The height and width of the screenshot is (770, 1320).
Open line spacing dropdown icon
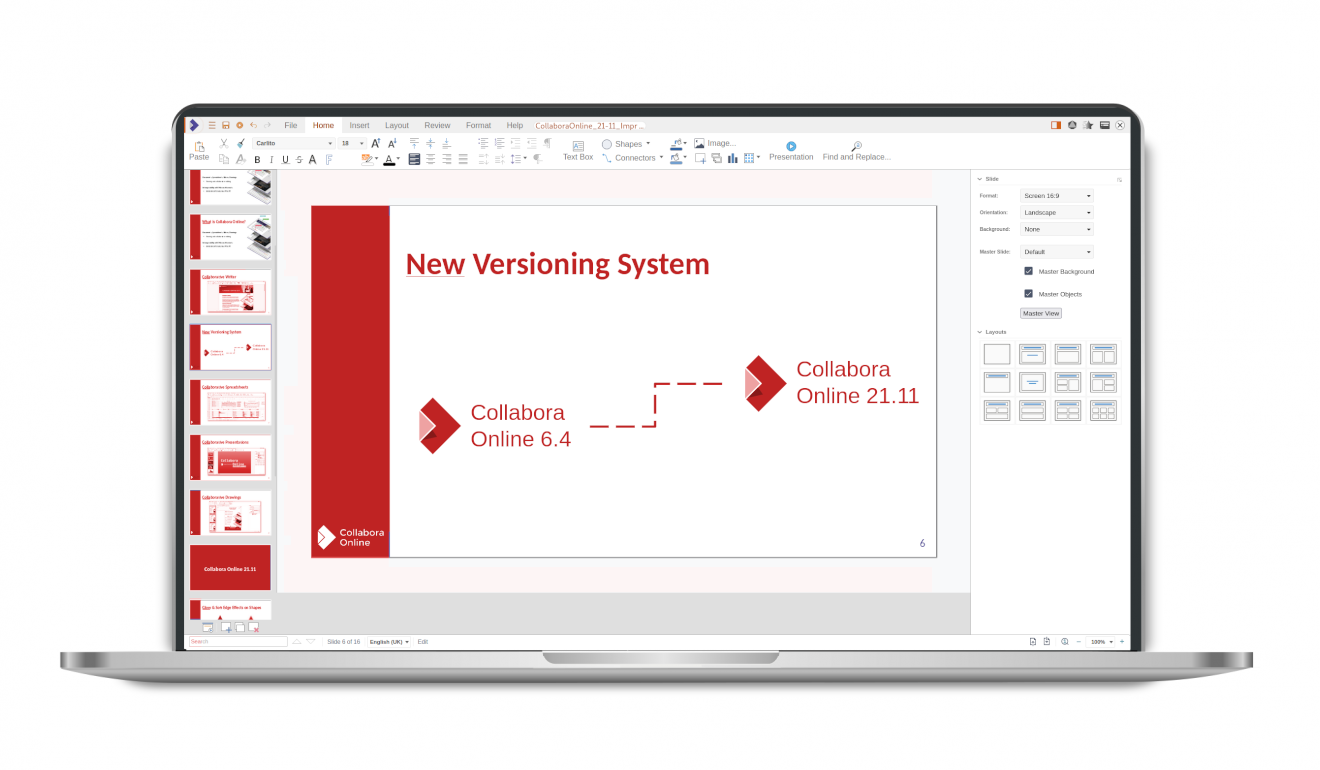tap(518, 159)
